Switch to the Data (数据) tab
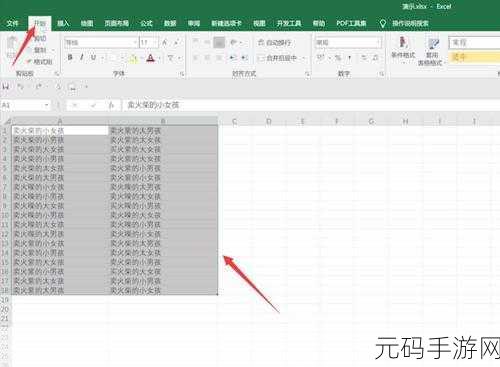Viewport: 500px width, 367px height. click(170, 23)
